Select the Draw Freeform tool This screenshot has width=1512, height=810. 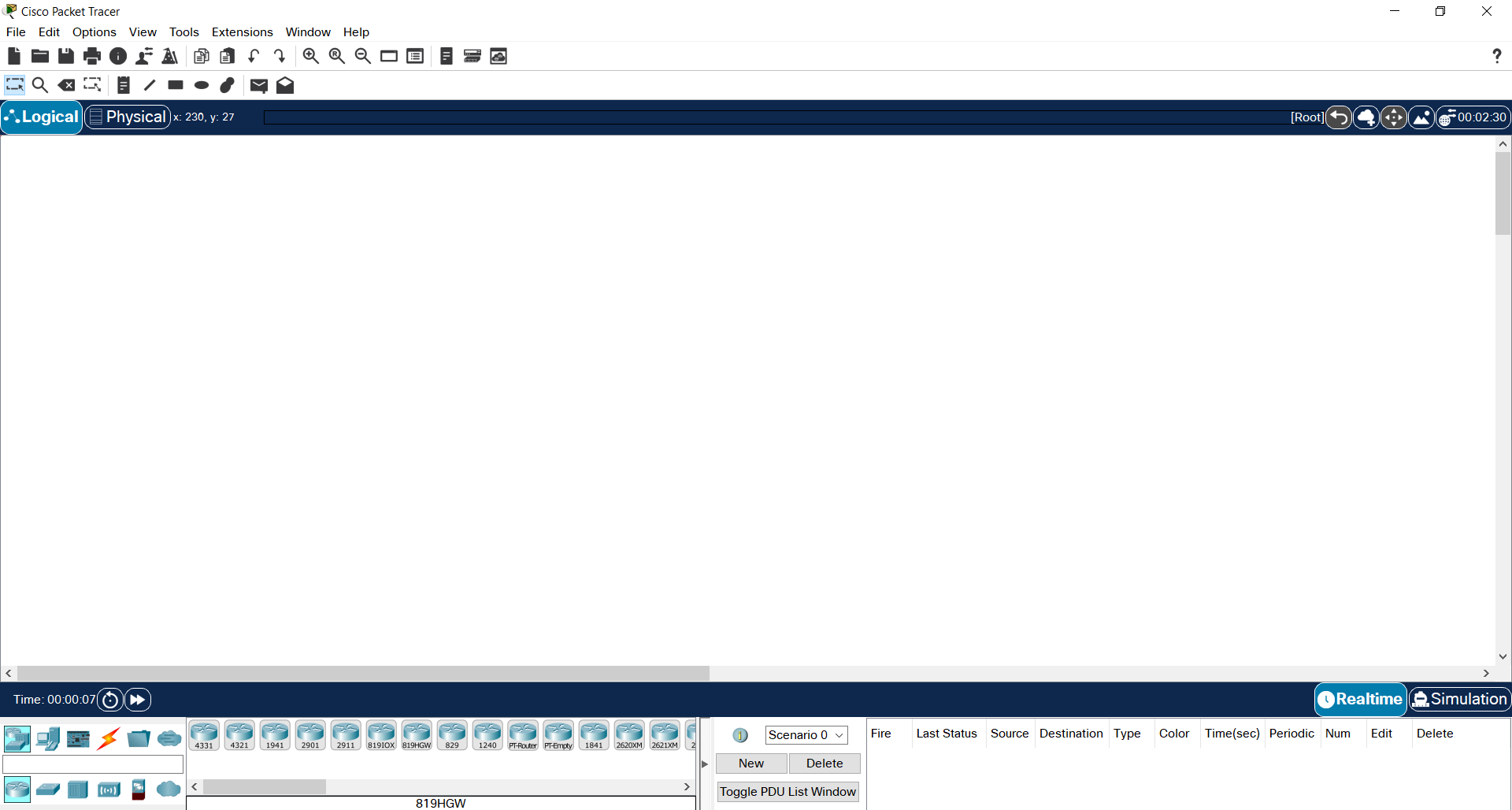[228, 85]
